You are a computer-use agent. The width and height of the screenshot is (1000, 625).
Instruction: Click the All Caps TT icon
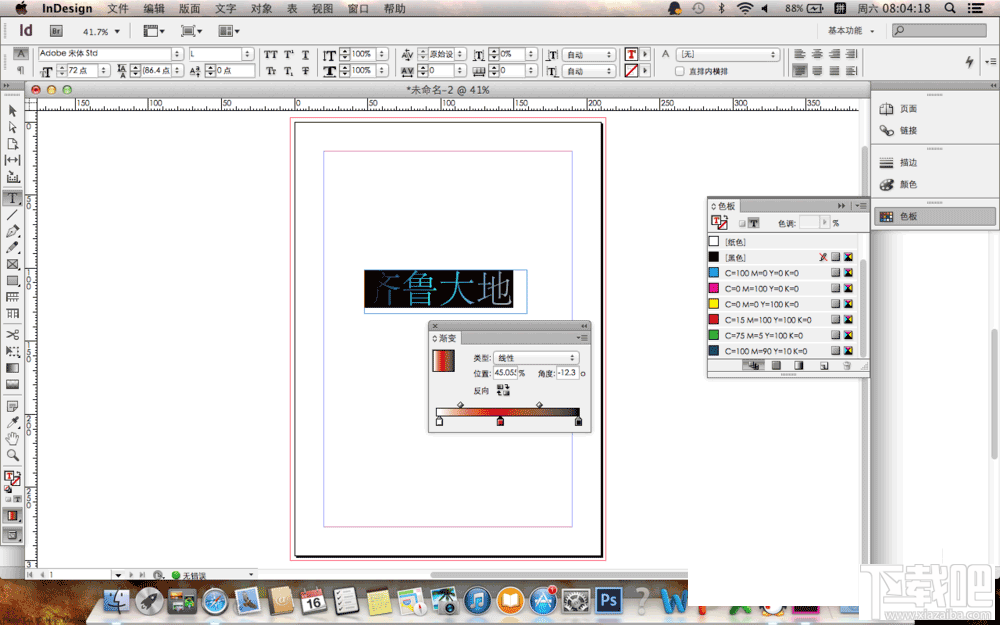click(271, 55)
